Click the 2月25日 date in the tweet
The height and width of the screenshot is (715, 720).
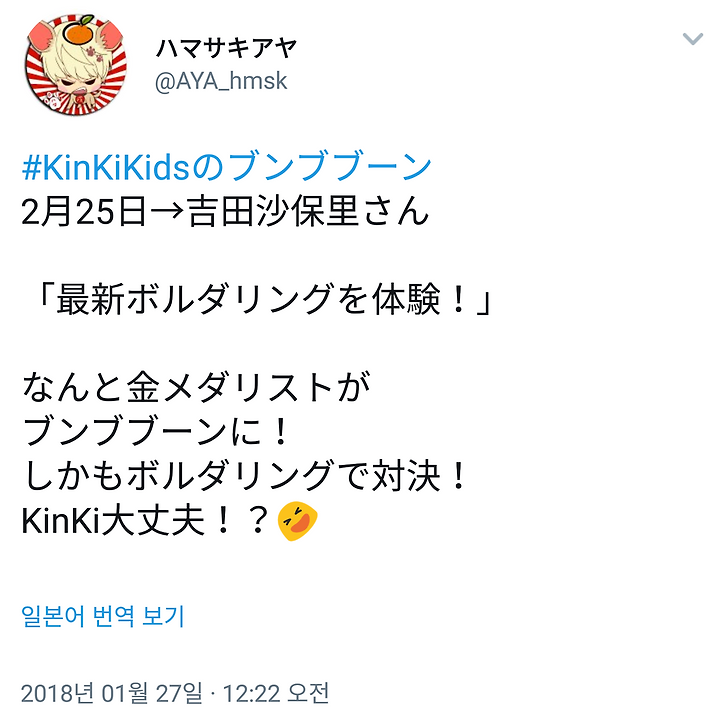click(84, 211)
